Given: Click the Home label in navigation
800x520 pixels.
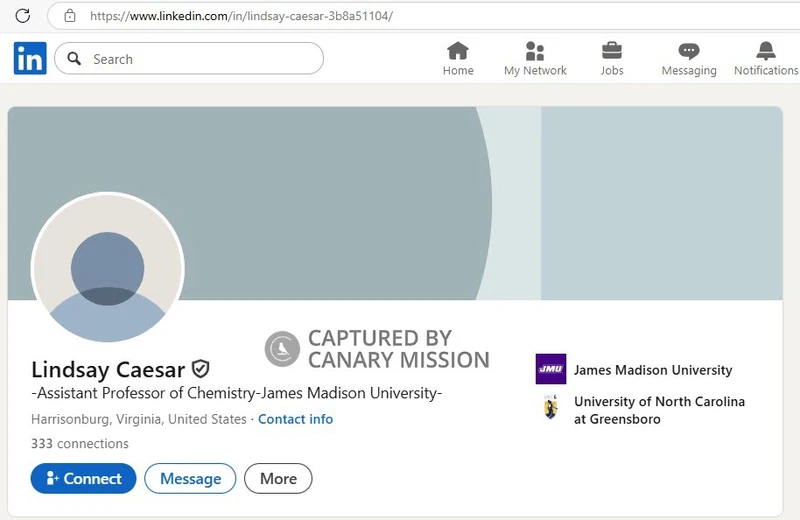Looking at the screenshot, I should pos(458,70).
